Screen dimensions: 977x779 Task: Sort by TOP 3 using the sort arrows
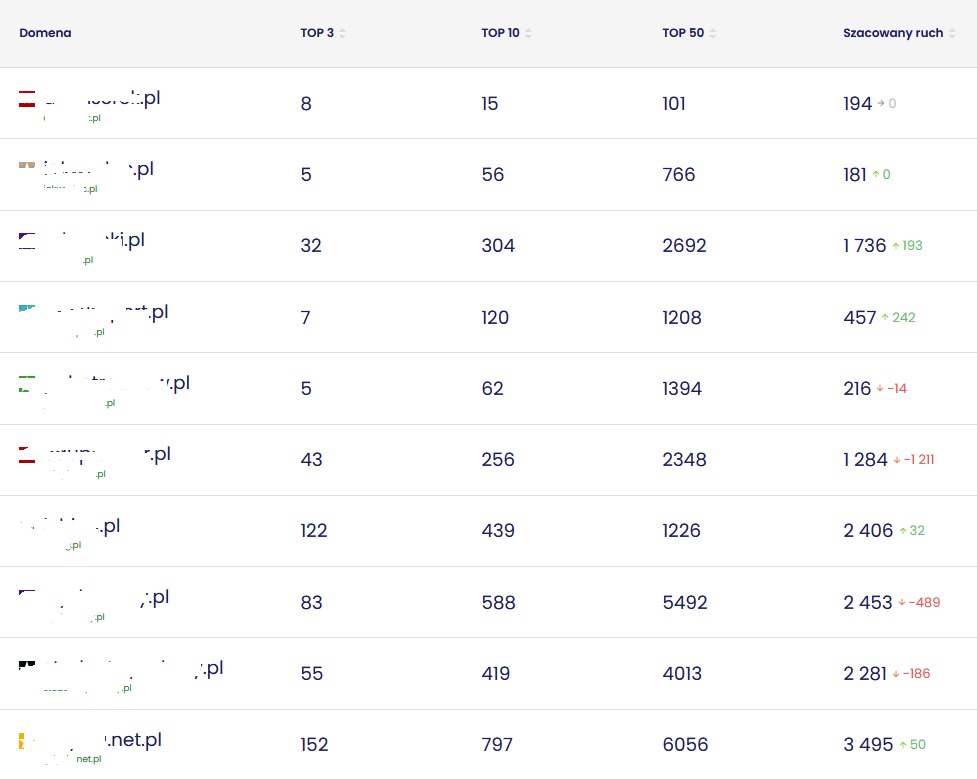tap(342, 33)
